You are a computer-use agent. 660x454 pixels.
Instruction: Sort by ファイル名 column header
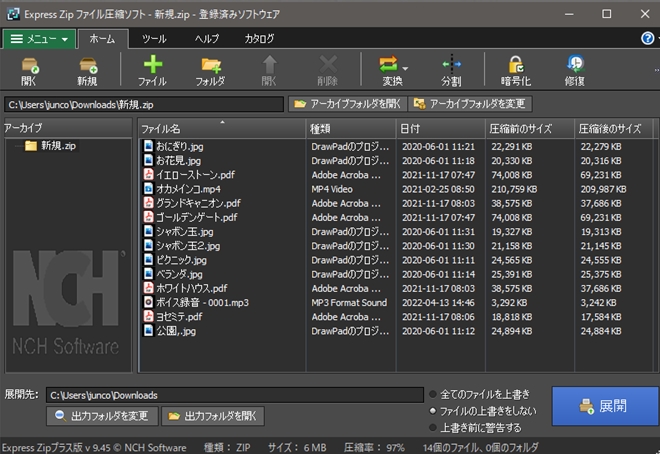pos(222,128)
